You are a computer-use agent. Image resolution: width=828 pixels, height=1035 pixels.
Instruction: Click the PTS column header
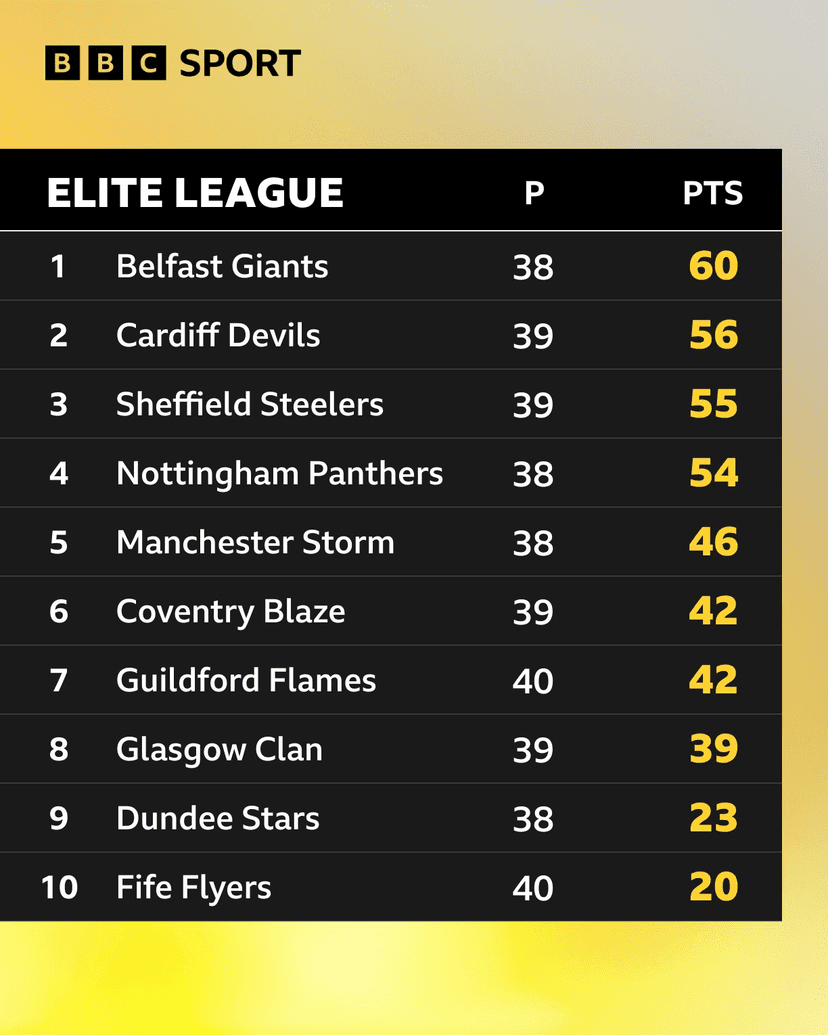coord(713,193)
